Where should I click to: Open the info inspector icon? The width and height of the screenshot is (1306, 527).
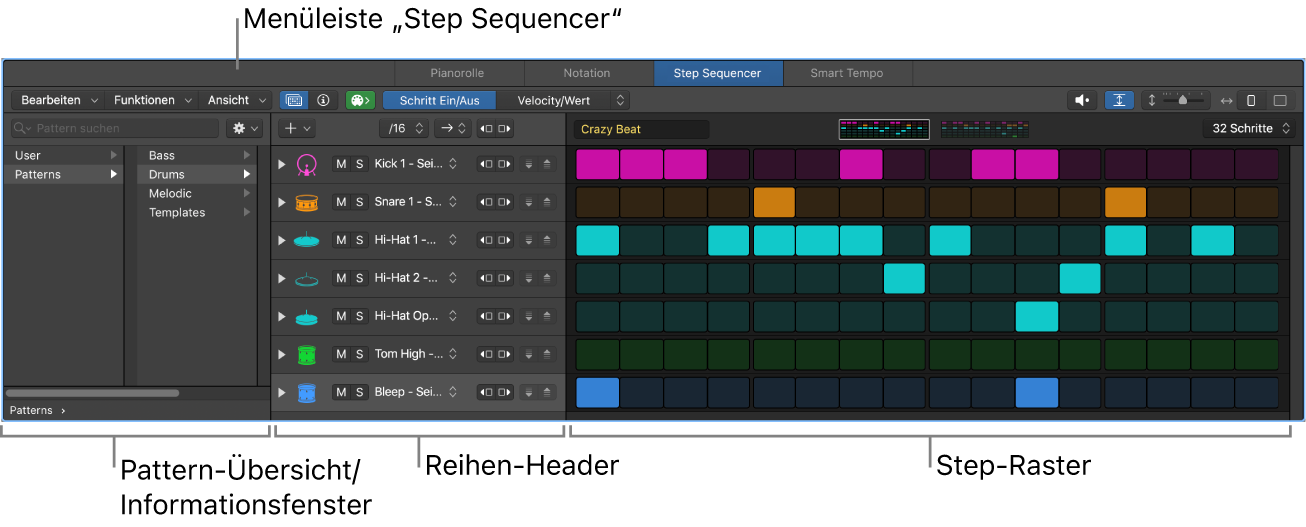[x=323, y=100]
